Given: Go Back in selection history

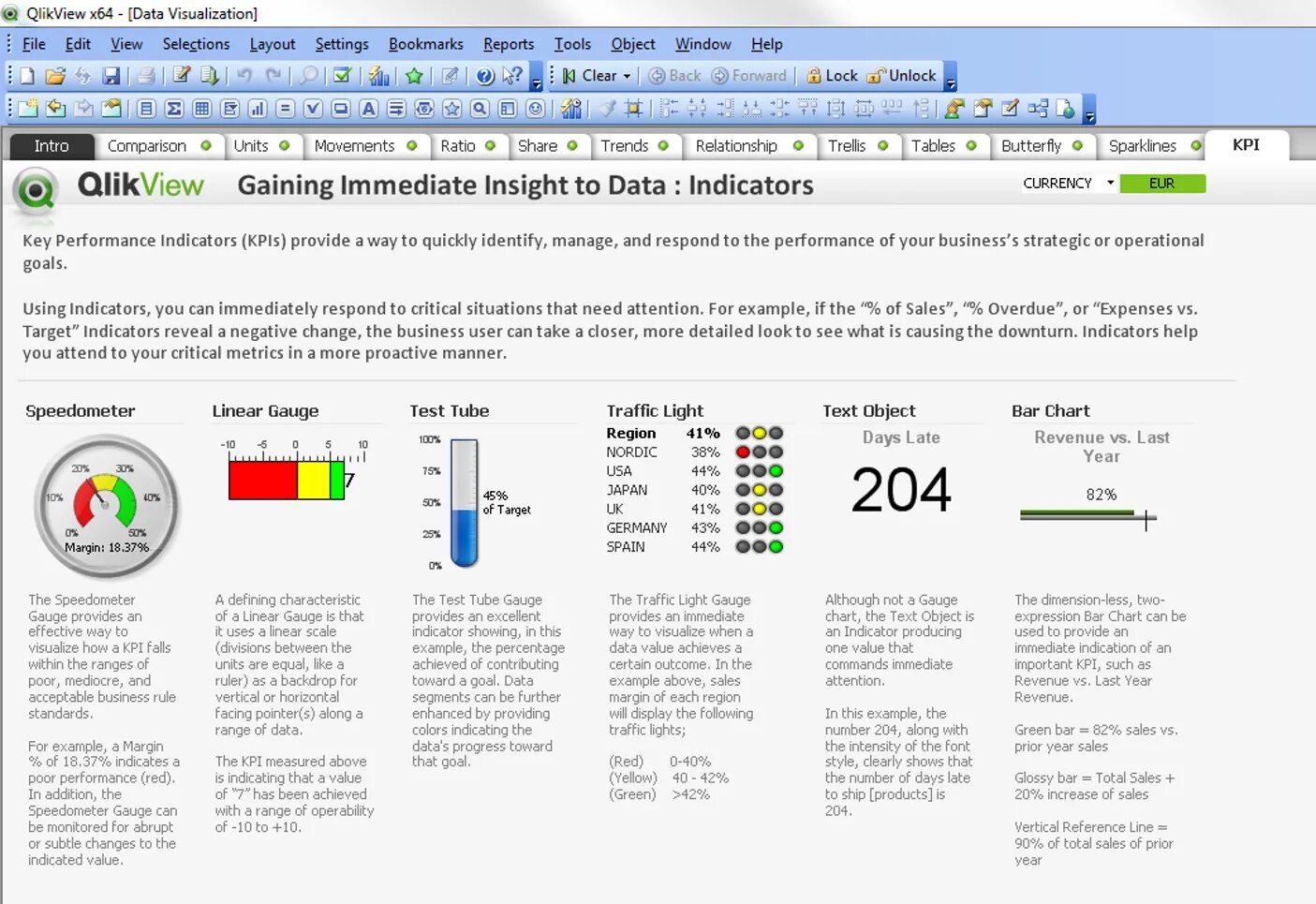Looking at the screenshot, I should [674, 76].
